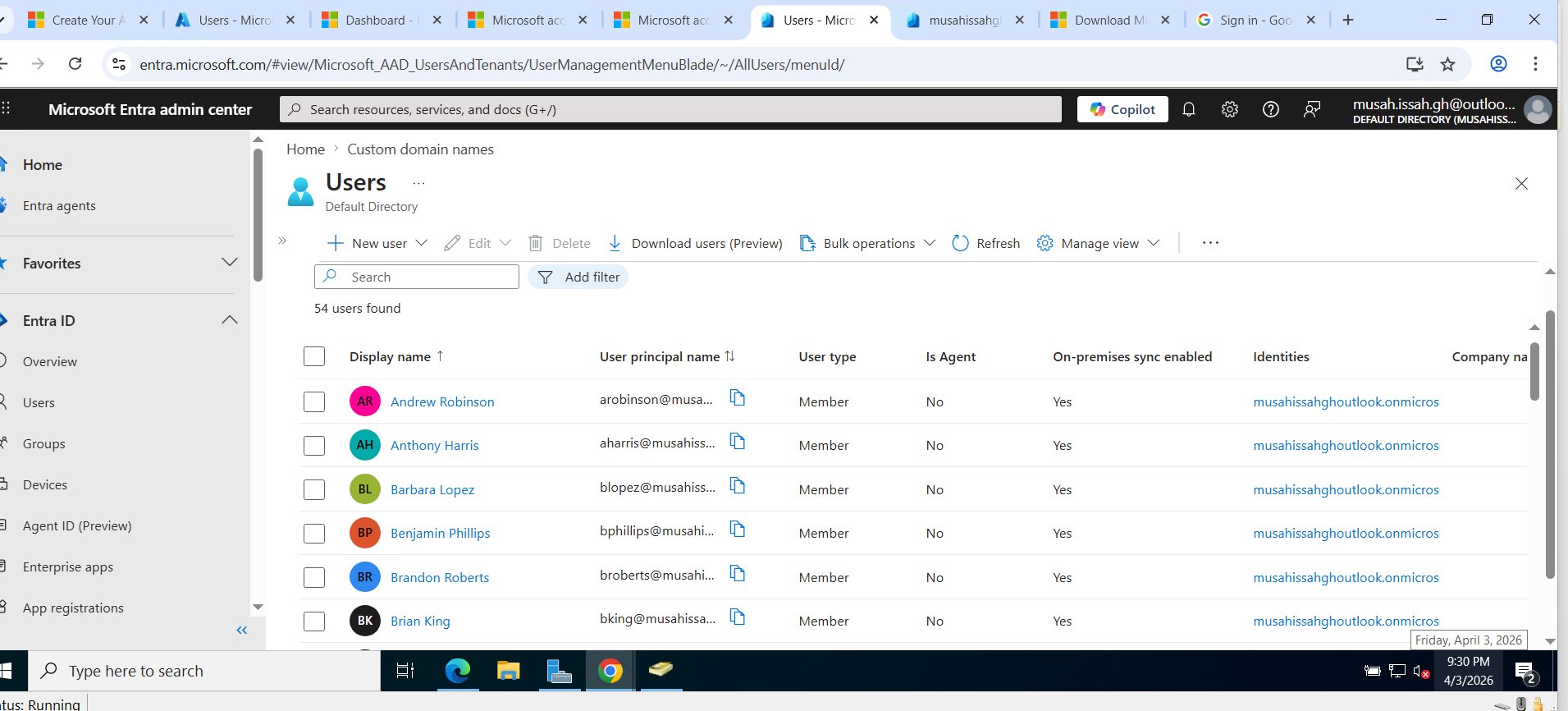Click Andrew Robinson's AR avatar

click(365, 401)
